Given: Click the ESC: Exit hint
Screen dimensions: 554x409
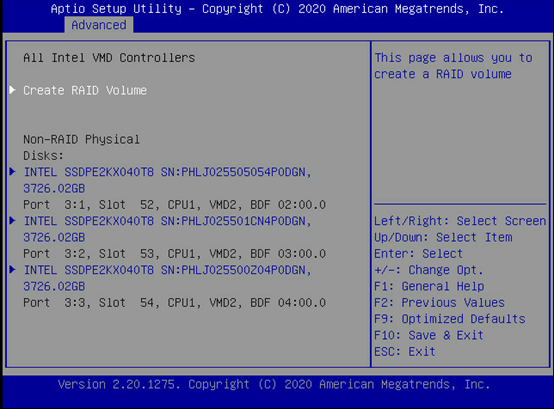Looking at the screenshot, I should (x=405, y=351).
